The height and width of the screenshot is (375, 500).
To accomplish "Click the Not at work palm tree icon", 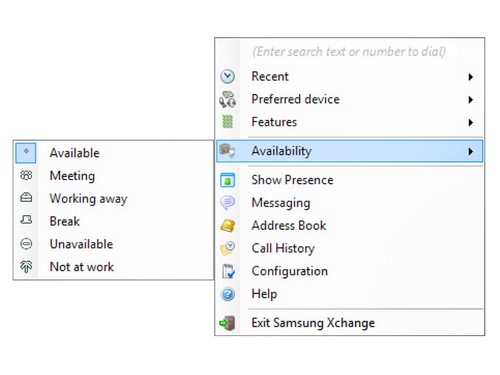I will click(x=26, y=266).
